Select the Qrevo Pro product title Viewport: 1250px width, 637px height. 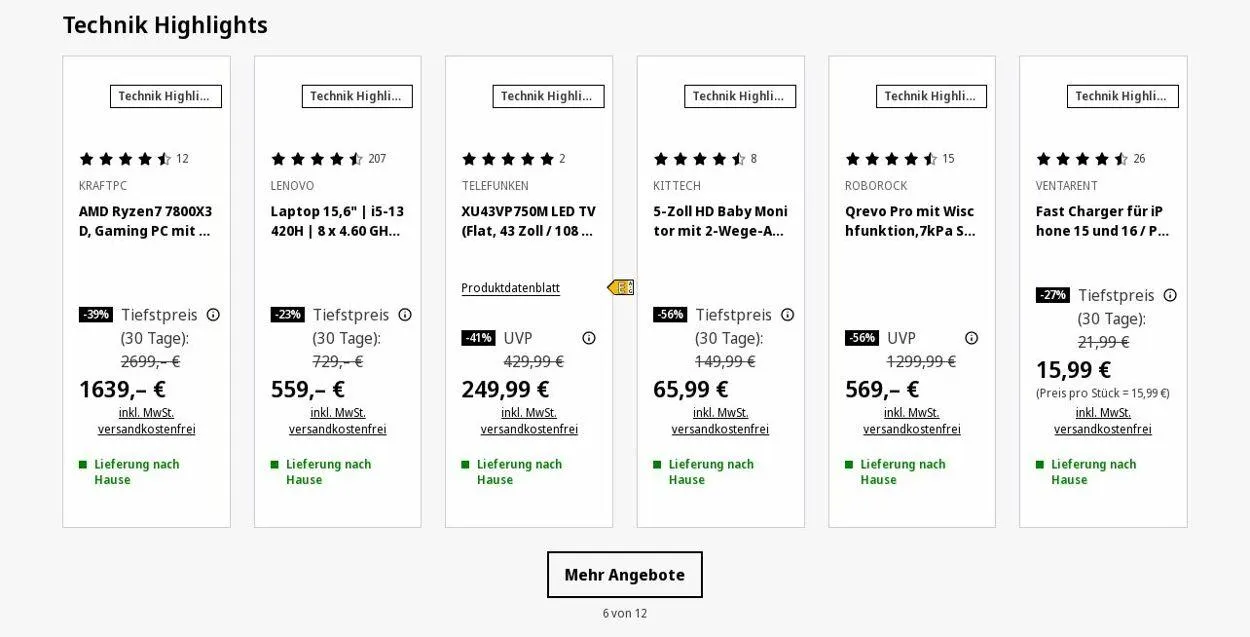coord(909,221)
